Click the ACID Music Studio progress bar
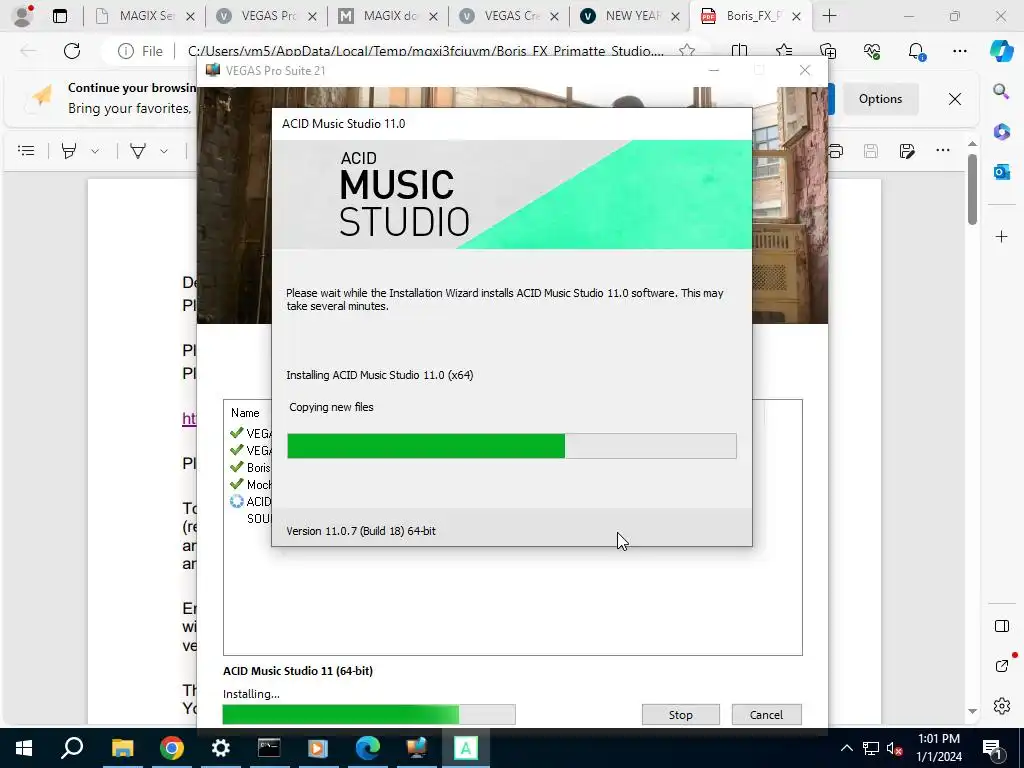 pyautogui.click(x=511, y=446)
